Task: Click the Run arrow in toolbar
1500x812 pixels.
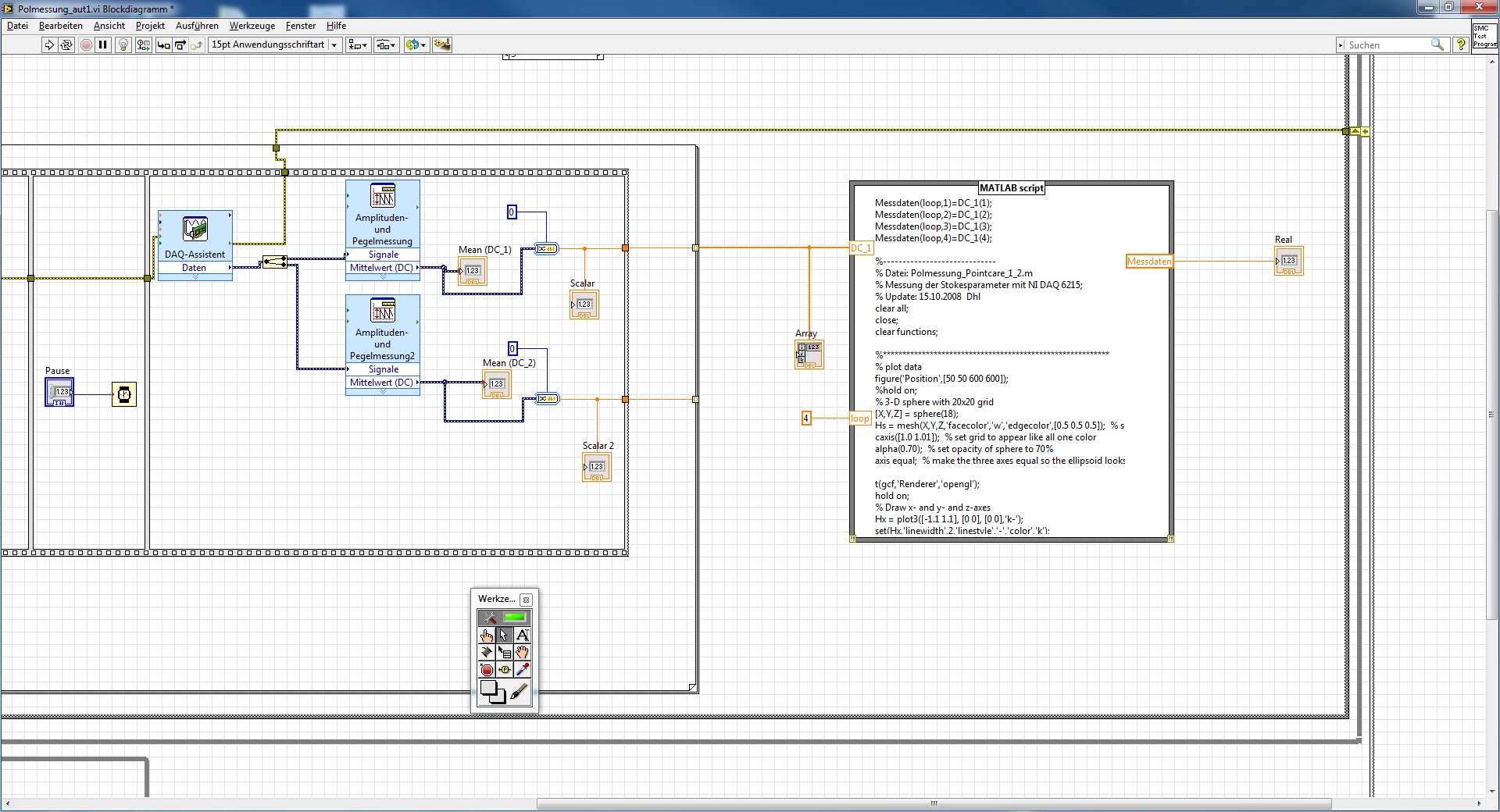Action: pyautogui.click(x=49, y=45)
